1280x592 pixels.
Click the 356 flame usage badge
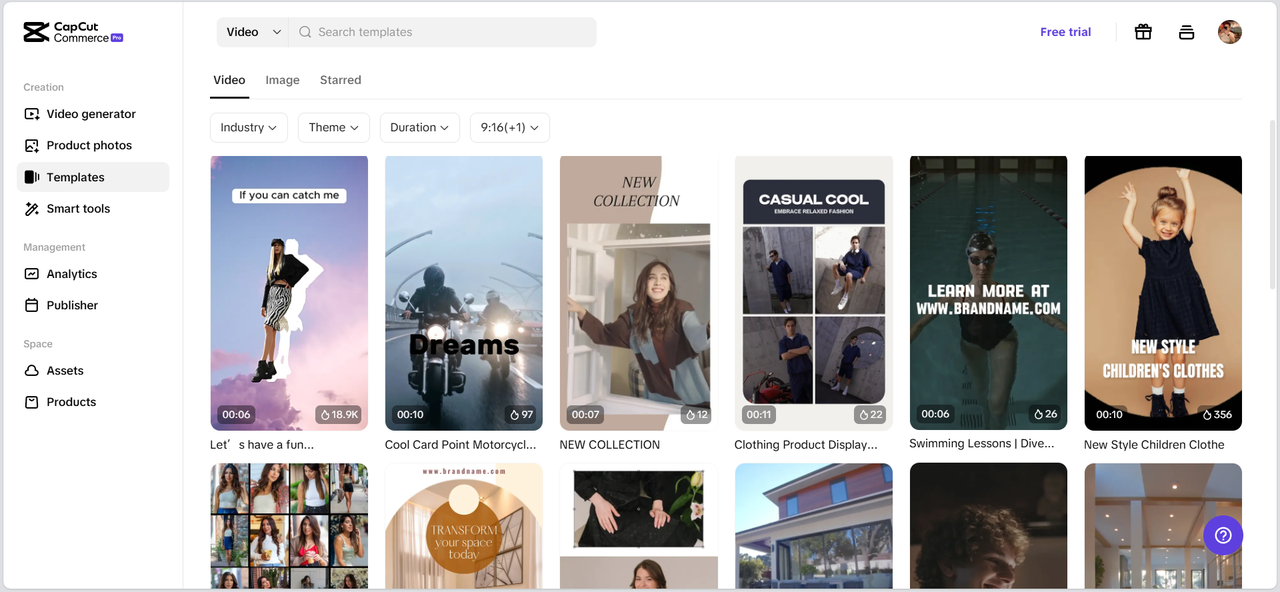click(x=1217, y=414)
